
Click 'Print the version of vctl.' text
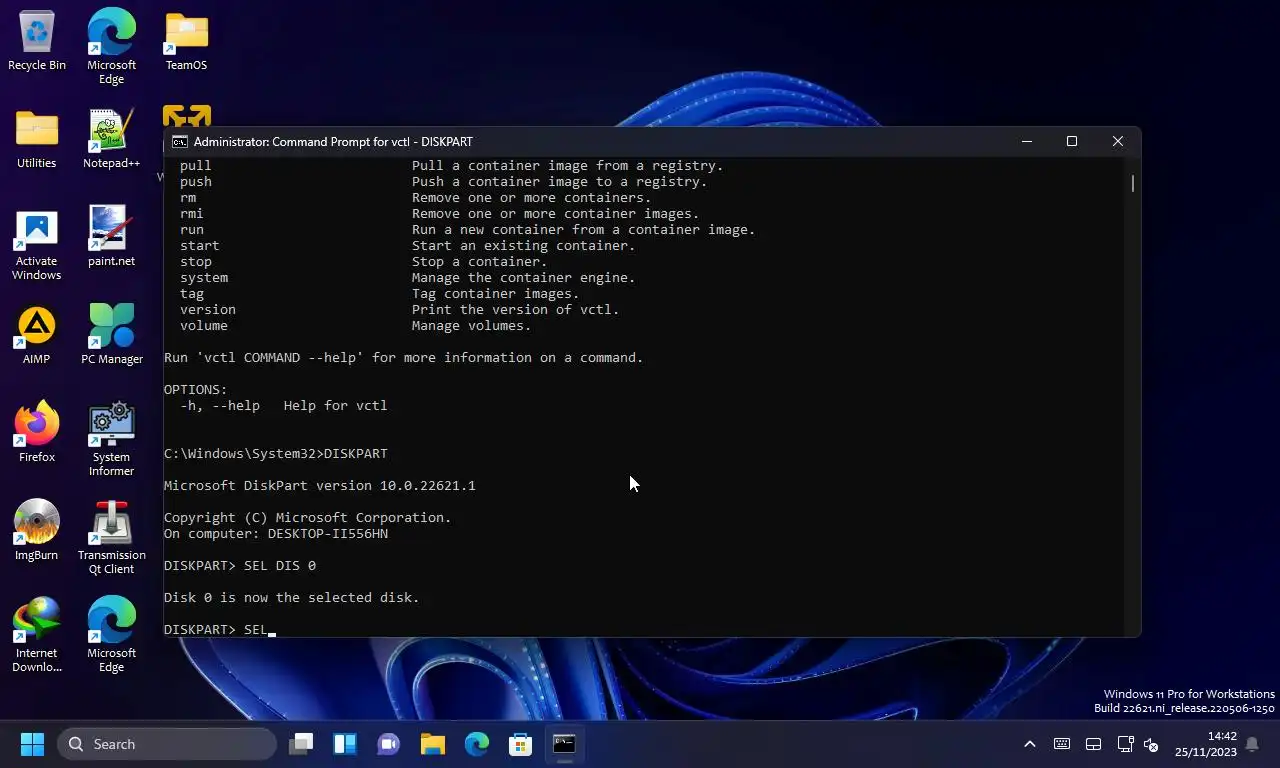pos(515,310)
